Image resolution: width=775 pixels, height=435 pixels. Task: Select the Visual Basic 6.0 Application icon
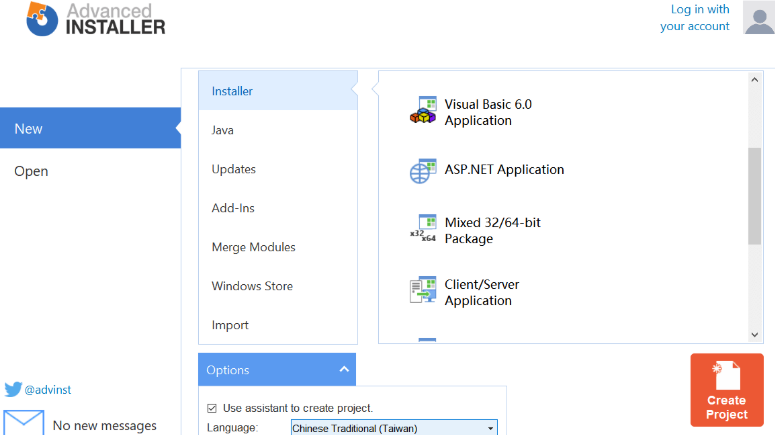423,110
